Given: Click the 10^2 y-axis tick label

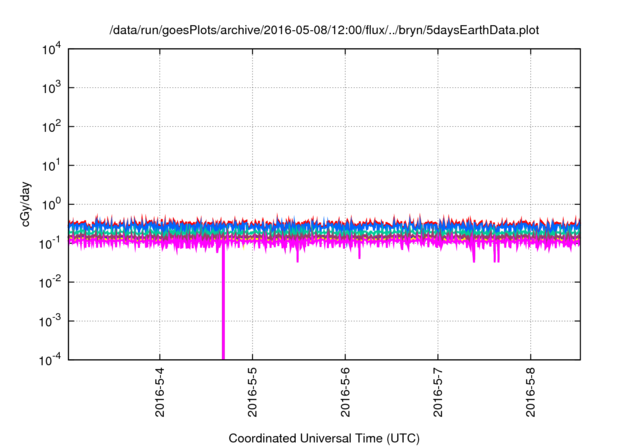Looking at the screenshot, I should pyautogui.click(x=51, y=127).
